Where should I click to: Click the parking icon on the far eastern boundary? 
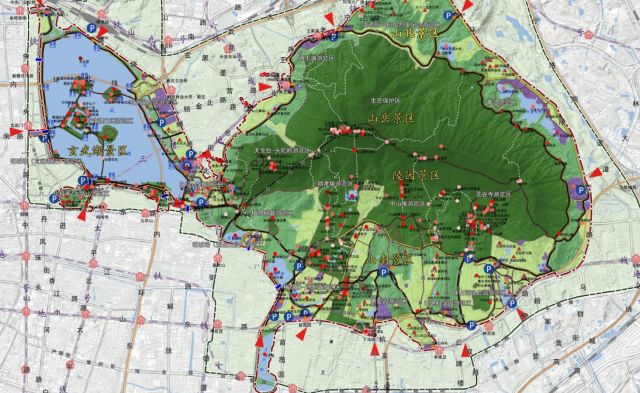pyautogui.click(x=580, y=191)
